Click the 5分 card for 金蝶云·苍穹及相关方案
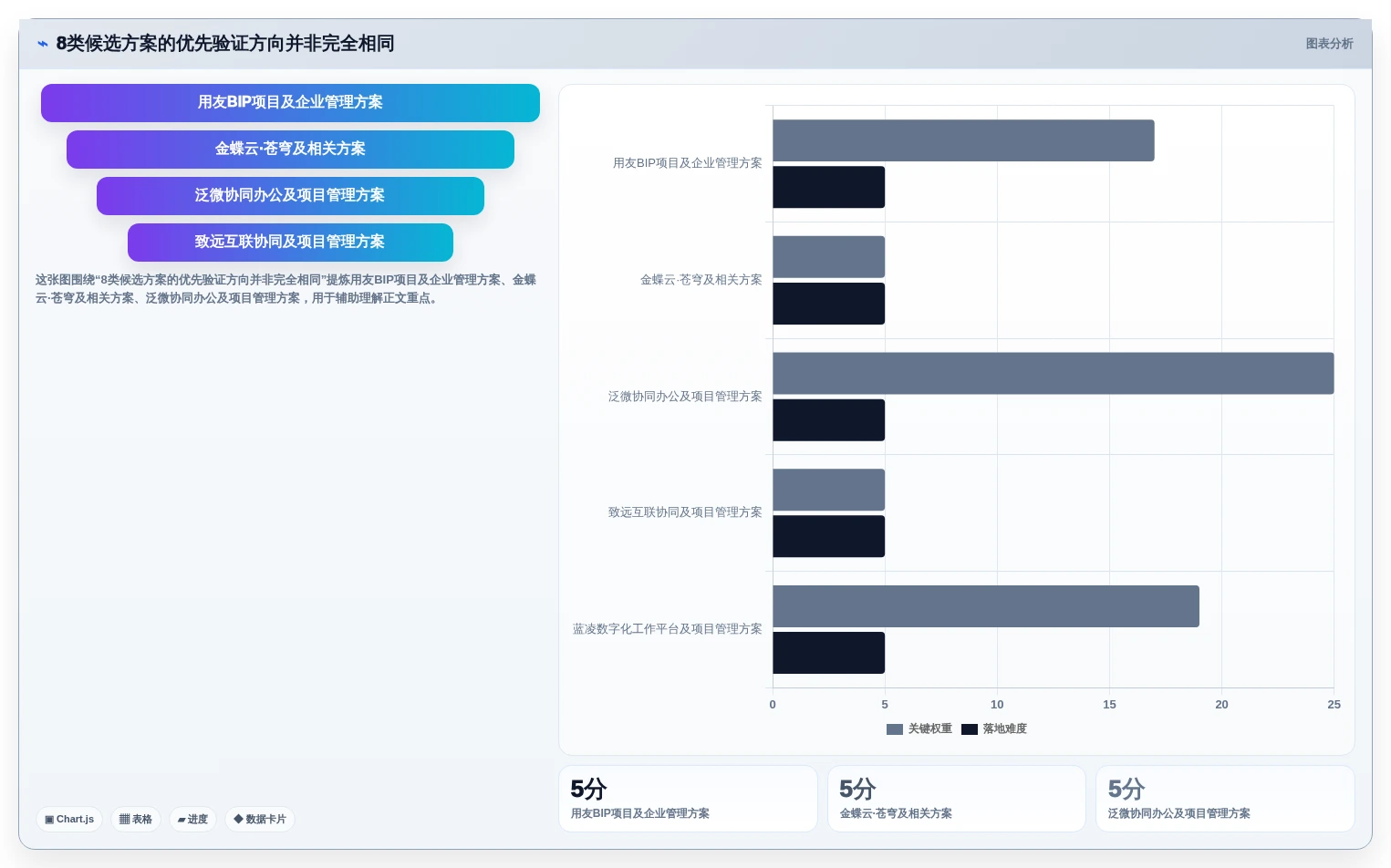Image resolution: width=1391 pixels, height=868 pixels. click(957, 799)
